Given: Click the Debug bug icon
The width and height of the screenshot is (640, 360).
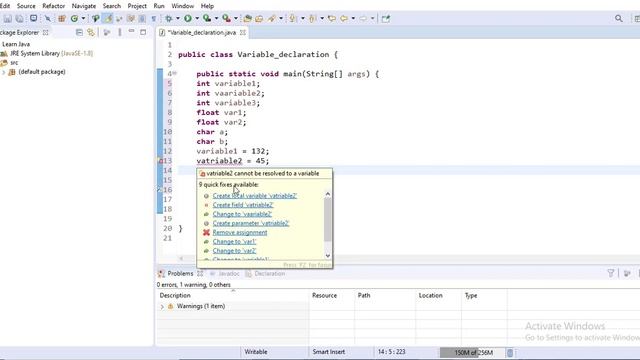Looking at the screenshot, I should tap(169, 18).
